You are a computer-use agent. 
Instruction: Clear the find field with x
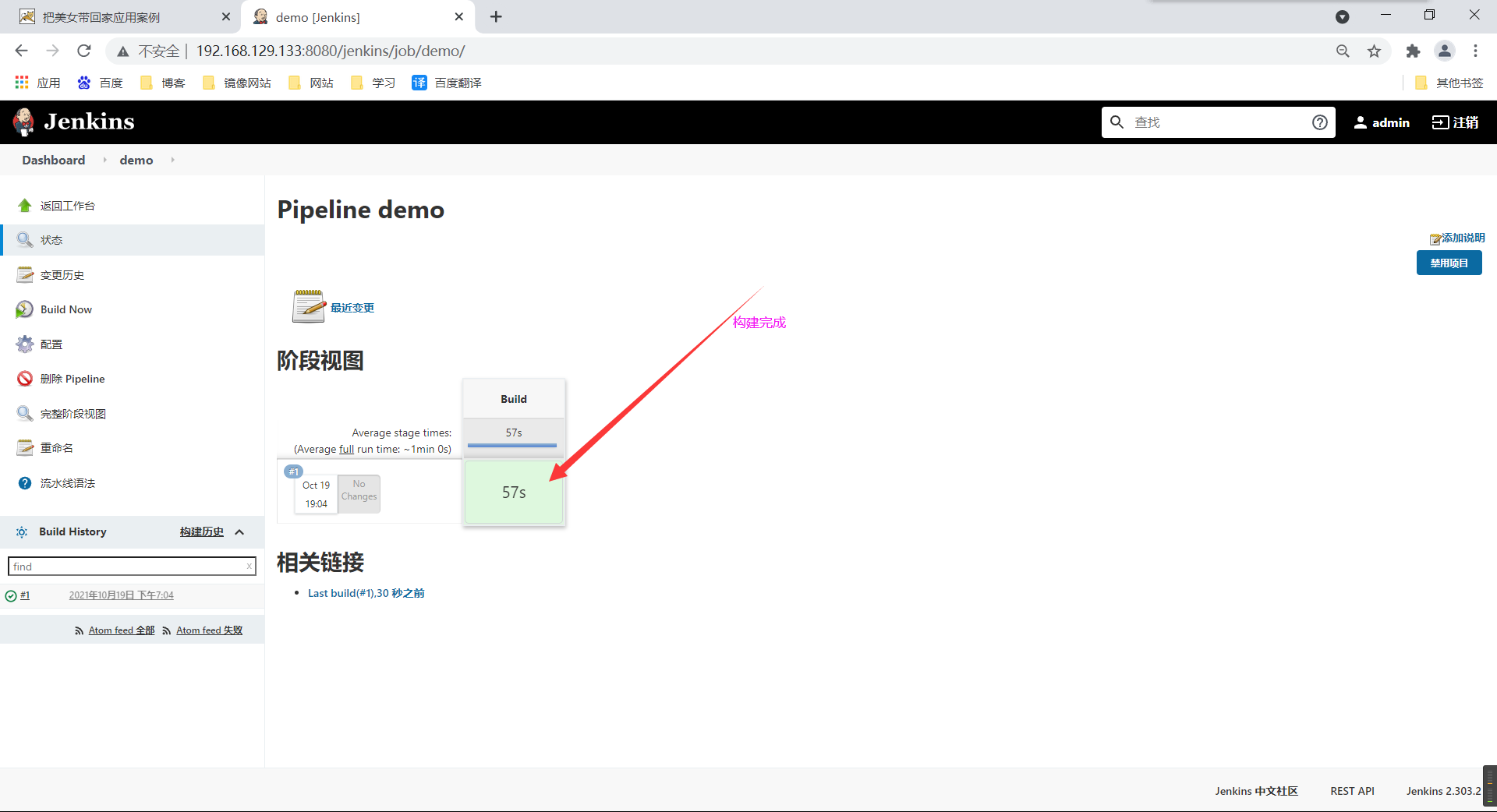click(249, 567)
